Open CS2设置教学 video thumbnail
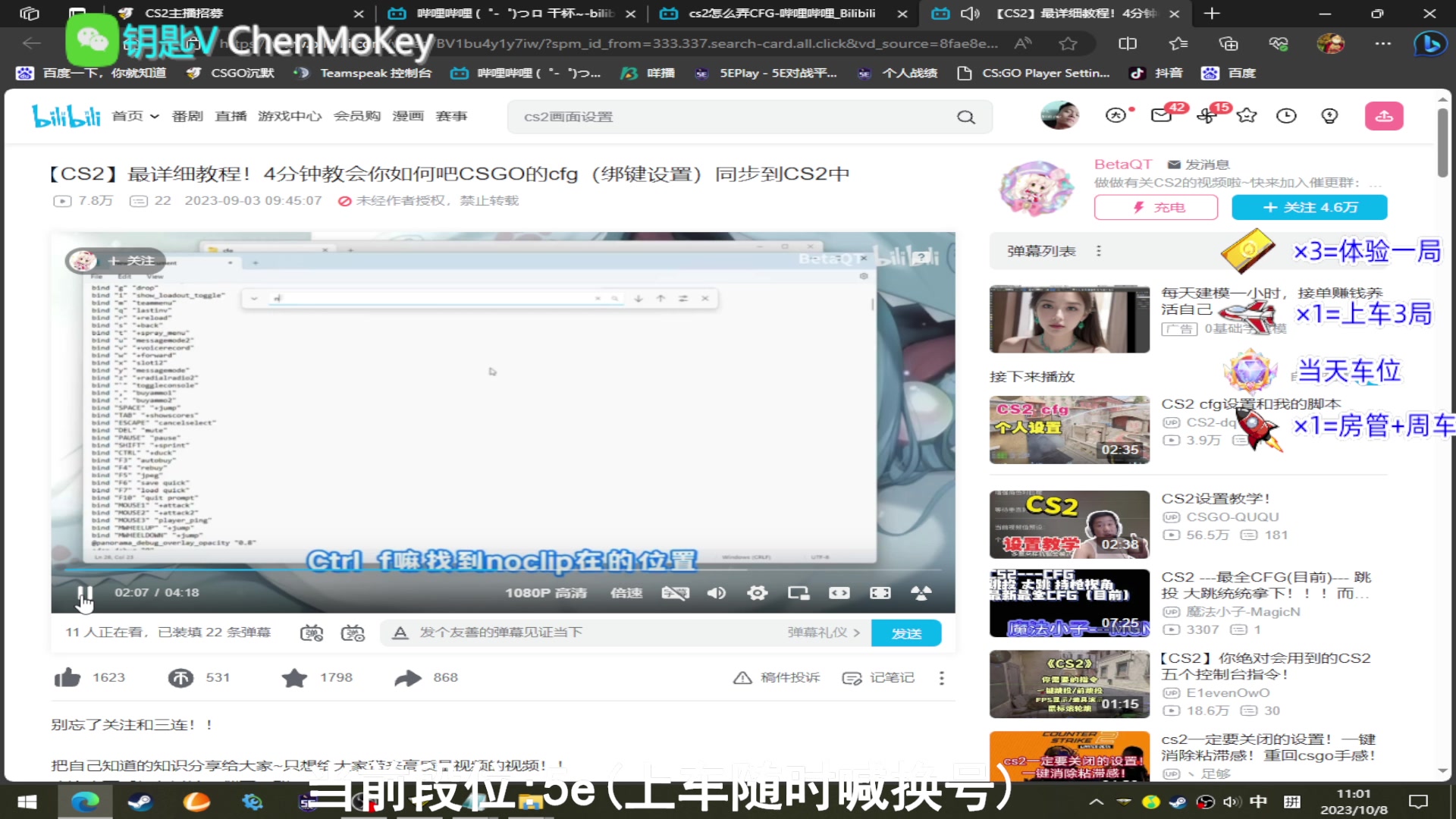 pyautogui.click(x=1069, y=524)
